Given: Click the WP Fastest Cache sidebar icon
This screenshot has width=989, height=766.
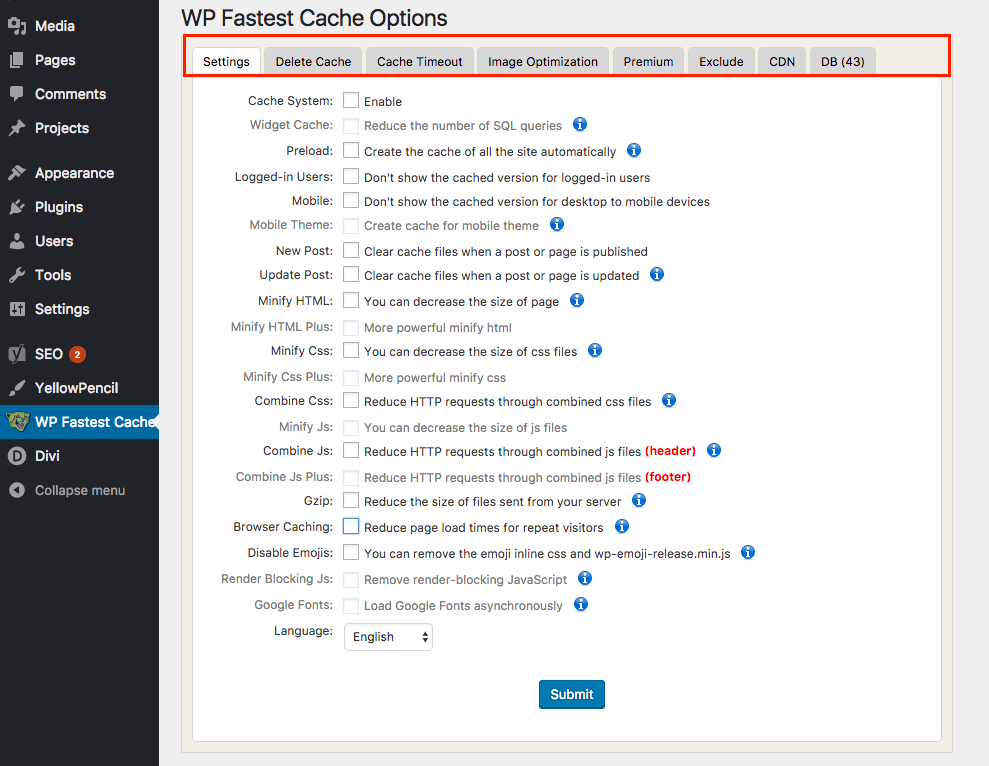Looking at the screenshot, I should tap(17, 422).
